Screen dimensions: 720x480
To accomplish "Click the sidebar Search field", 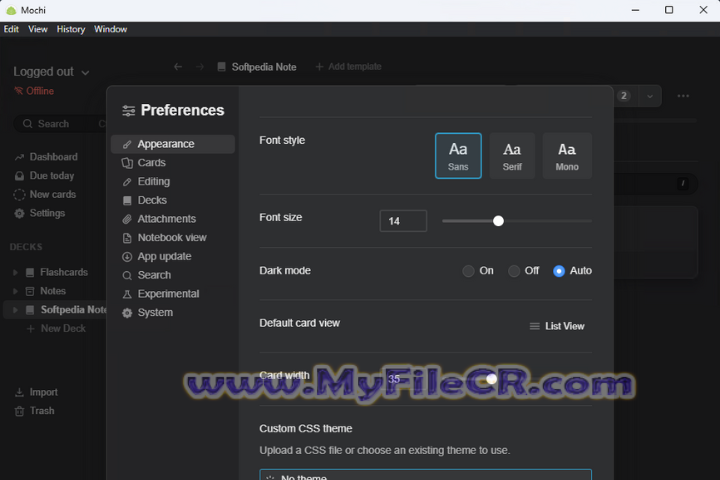I will pos(60,124).
